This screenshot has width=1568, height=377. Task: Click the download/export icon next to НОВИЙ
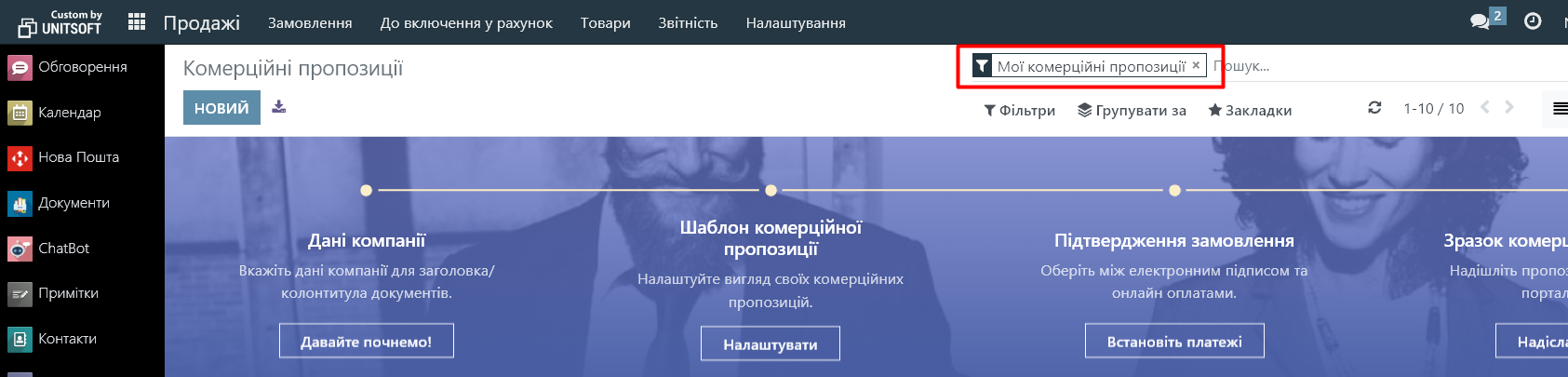pos(278,107)
